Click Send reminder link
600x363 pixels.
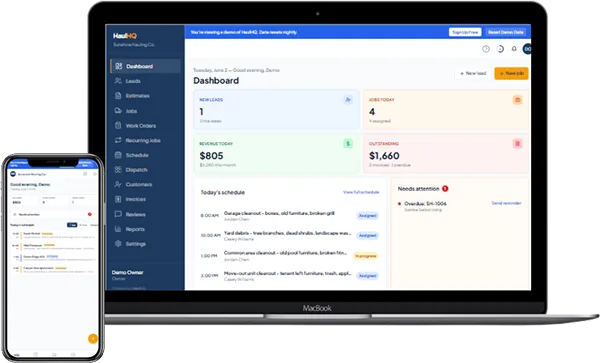(x=506, y=203)
